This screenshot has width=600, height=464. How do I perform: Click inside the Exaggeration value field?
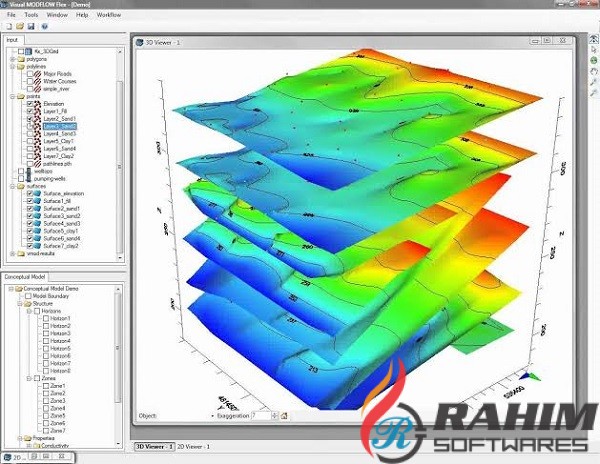(261, 416)
